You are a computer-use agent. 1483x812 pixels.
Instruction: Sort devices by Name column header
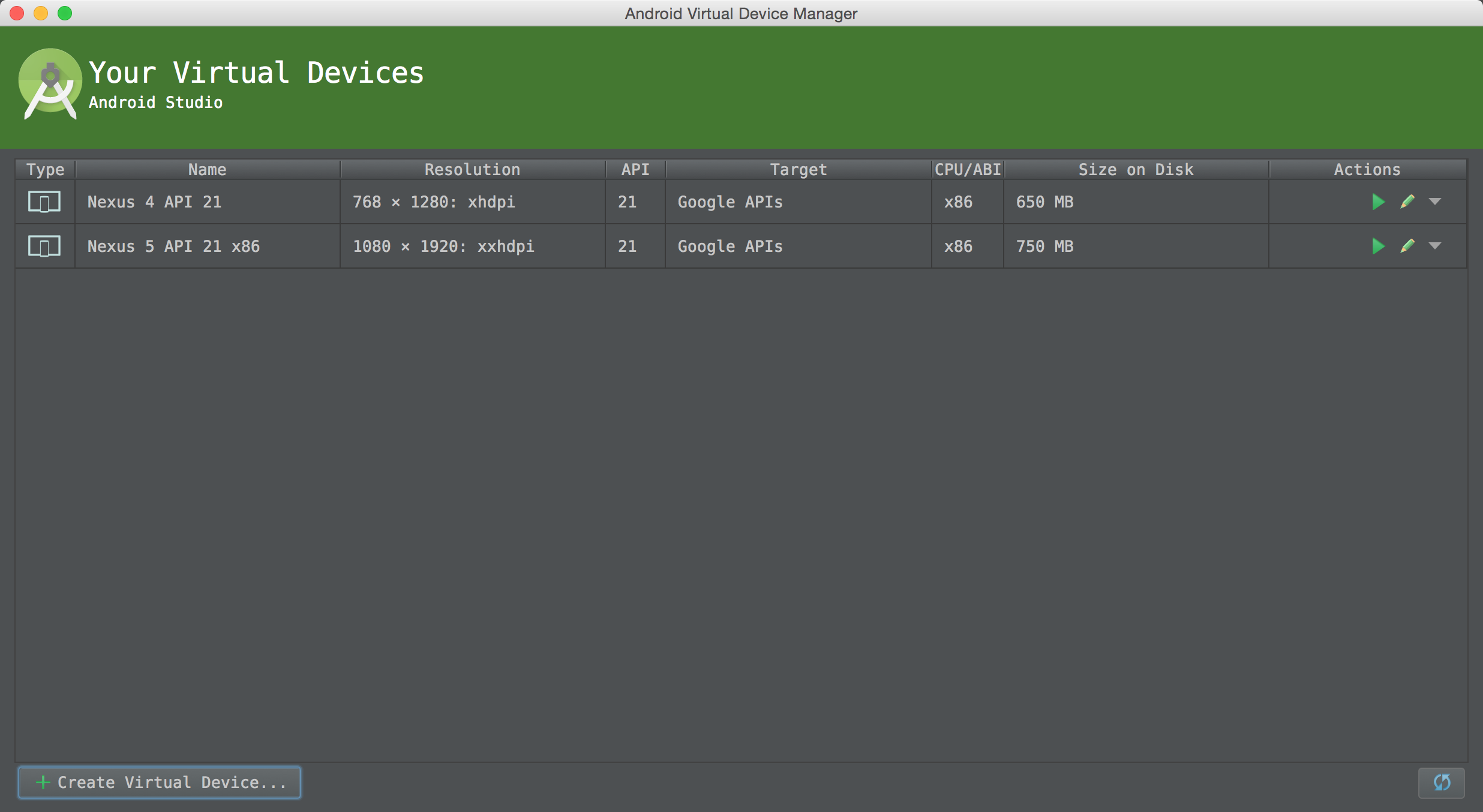[208, 170]
